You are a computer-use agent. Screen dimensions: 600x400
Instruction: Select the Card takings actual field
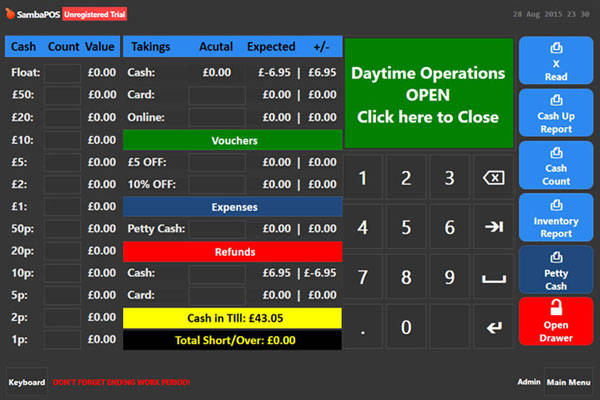(216, 95)
